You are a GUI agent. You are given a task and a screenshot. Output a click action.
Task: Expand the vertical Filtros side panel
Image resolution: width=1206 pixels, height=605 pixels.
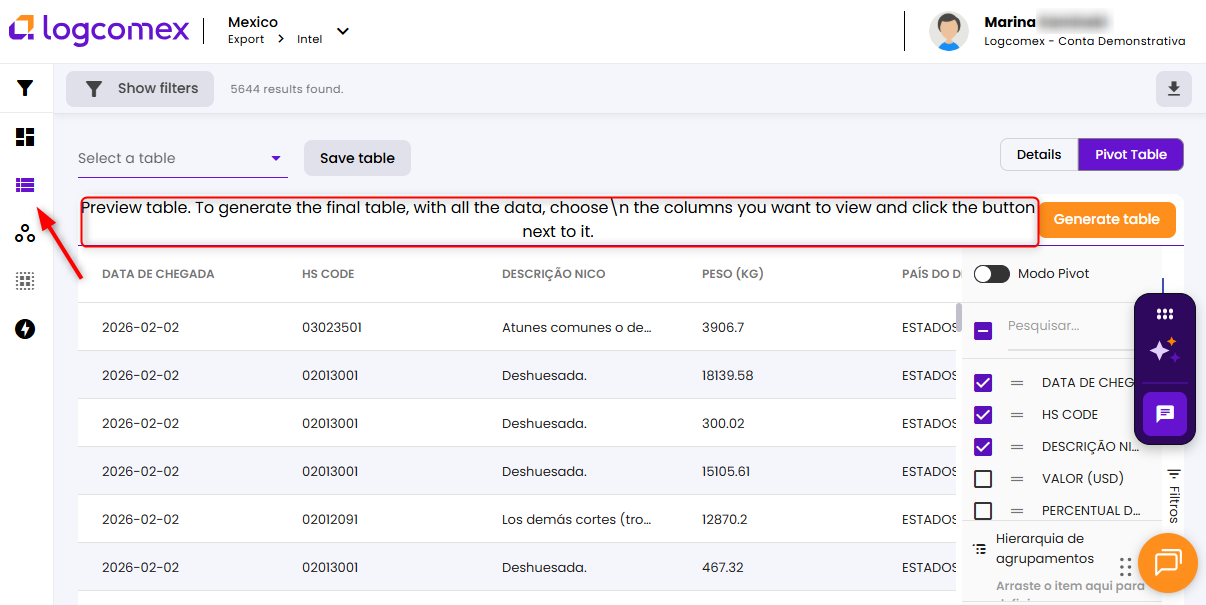1174,496
